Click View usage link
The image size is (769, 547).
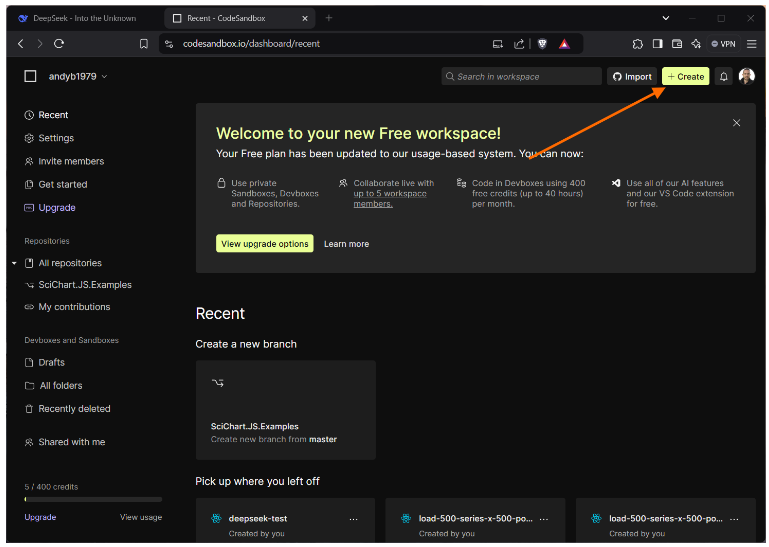click(141, 517)
